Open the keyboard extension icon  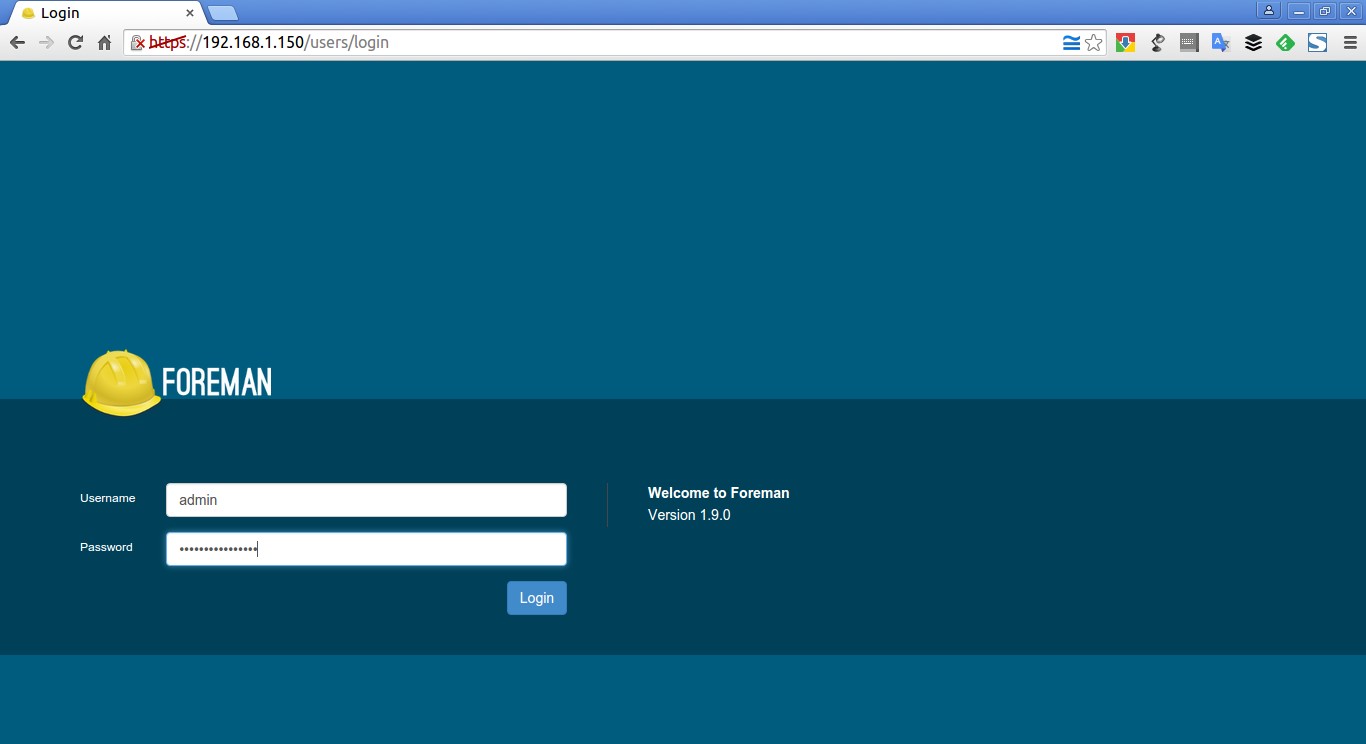[1189, 42]
